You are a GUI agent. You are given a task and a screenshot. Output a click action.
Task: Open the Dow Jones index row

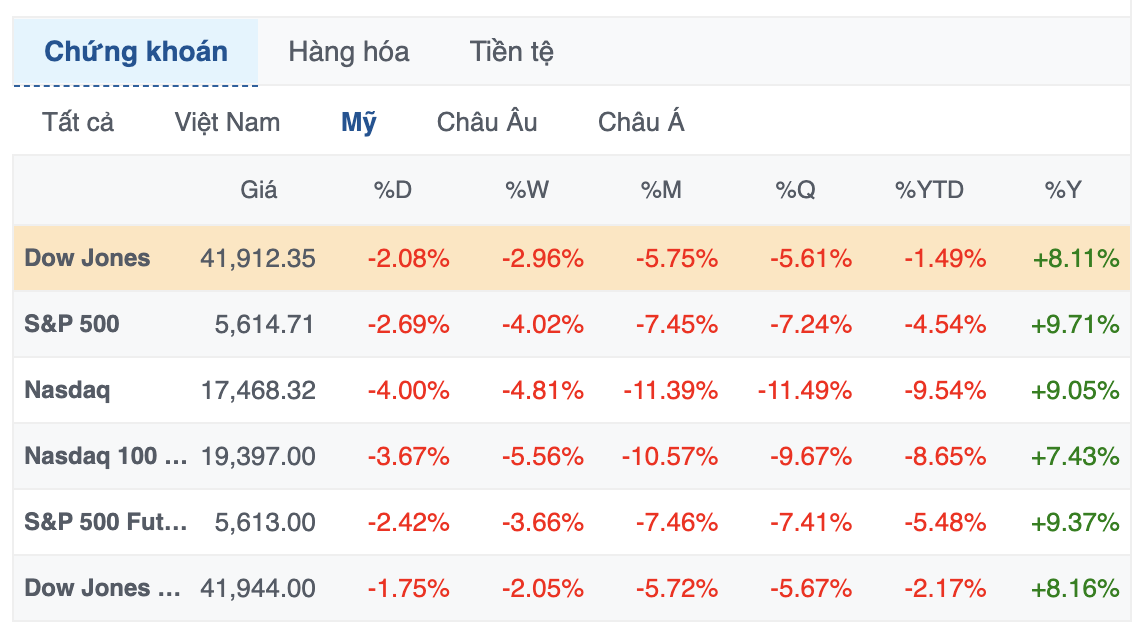(x=87, y=258)
